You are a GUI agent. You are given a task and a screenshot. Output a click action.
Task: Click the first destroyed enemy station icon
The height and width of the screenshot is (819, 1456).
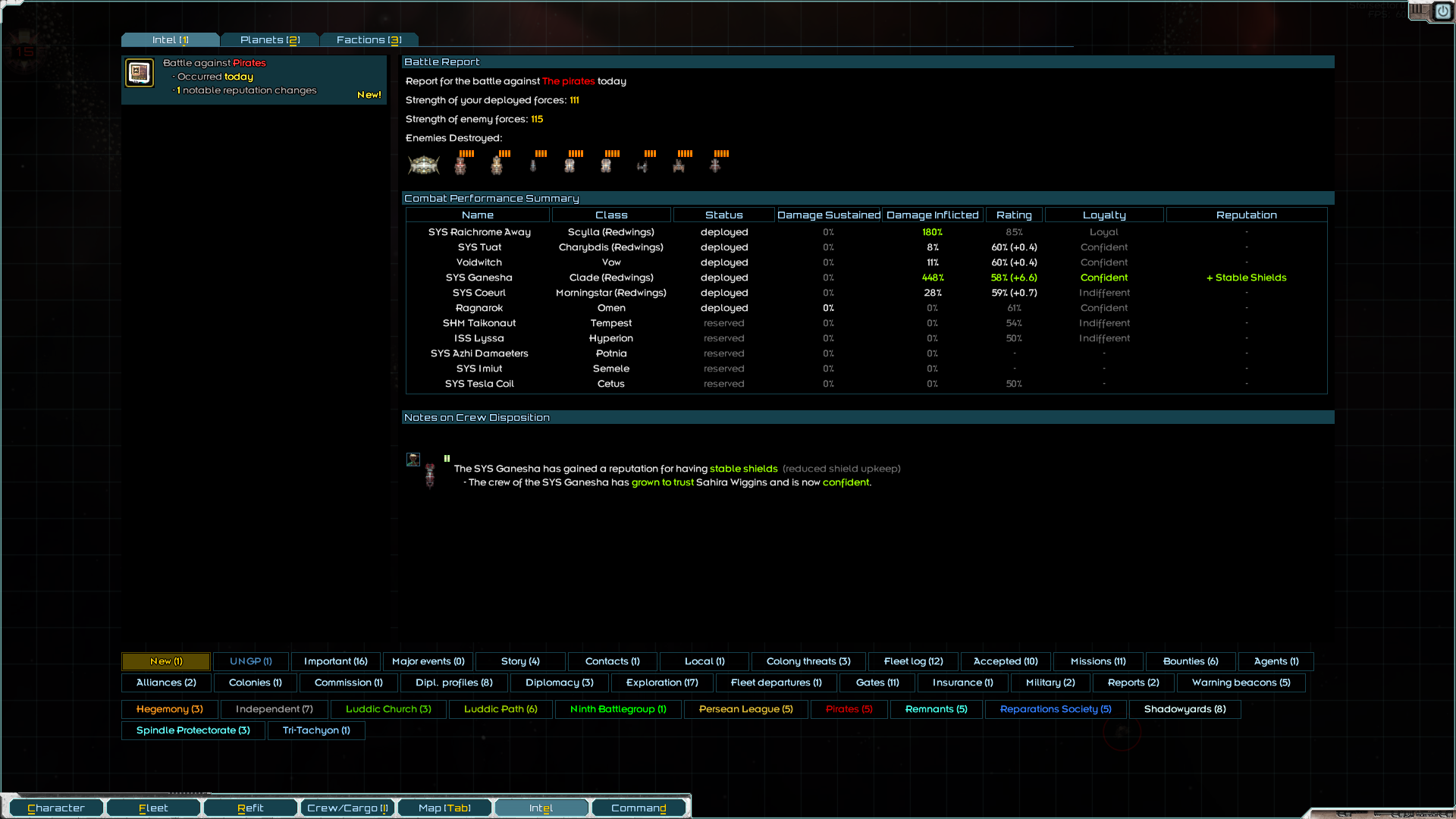click(423, 164)
